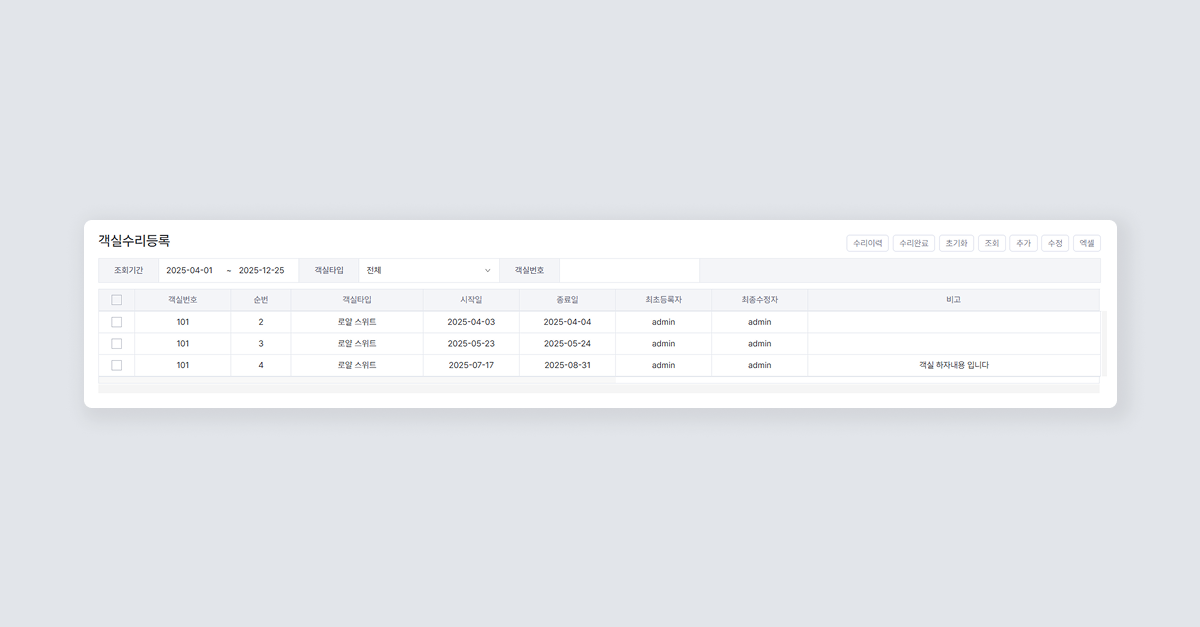Click the 최종수정자 column header
This screenshot has height=627, width=1200.
tap(759, 300)
